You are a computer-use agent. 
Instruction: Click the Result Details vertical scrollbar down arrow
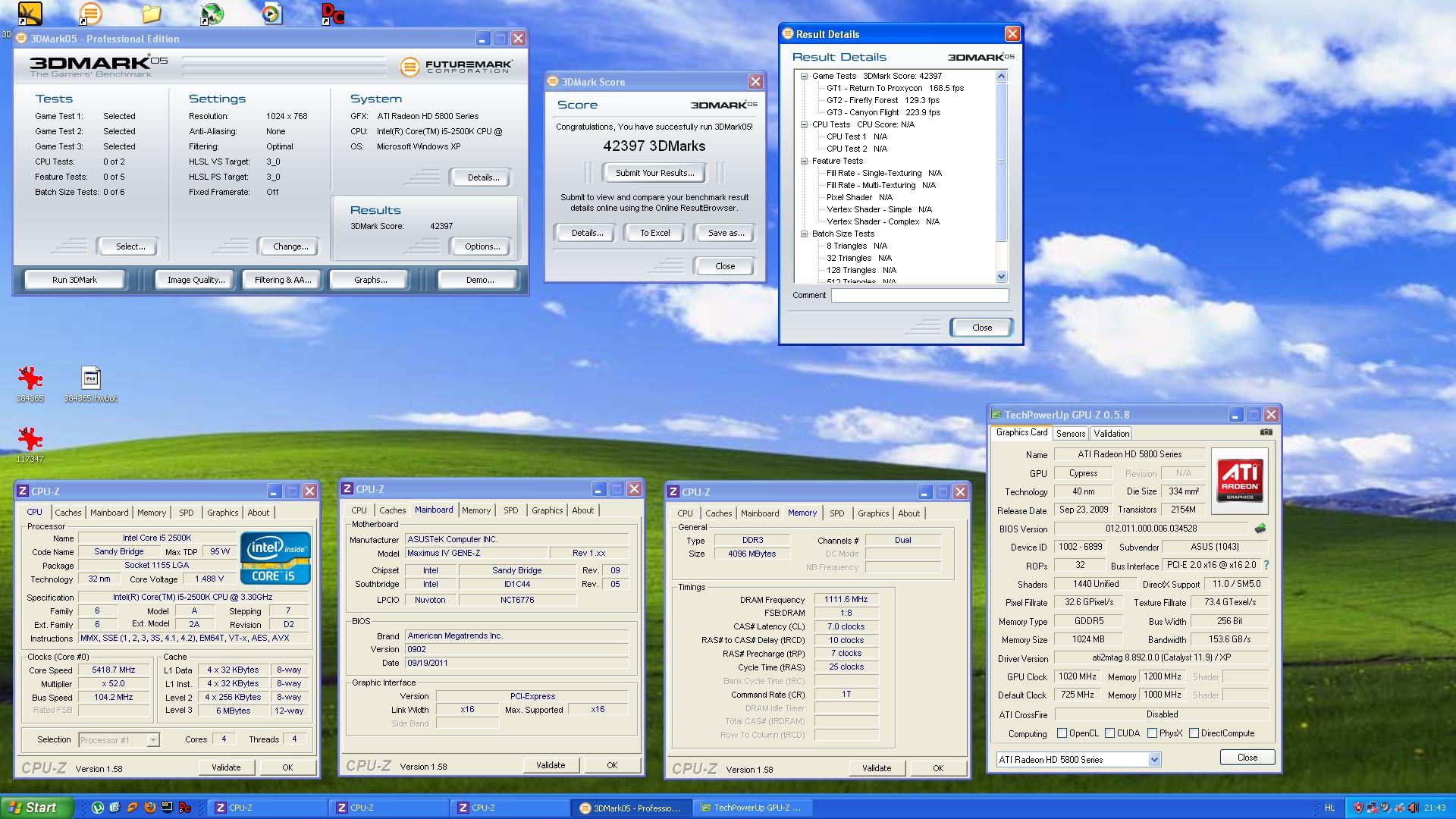(x=1001, y=277)
